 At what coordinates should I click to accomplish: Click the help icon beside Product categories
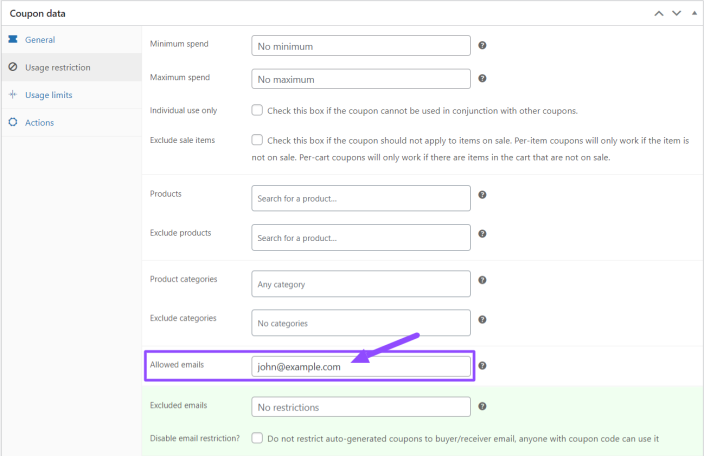482,281
